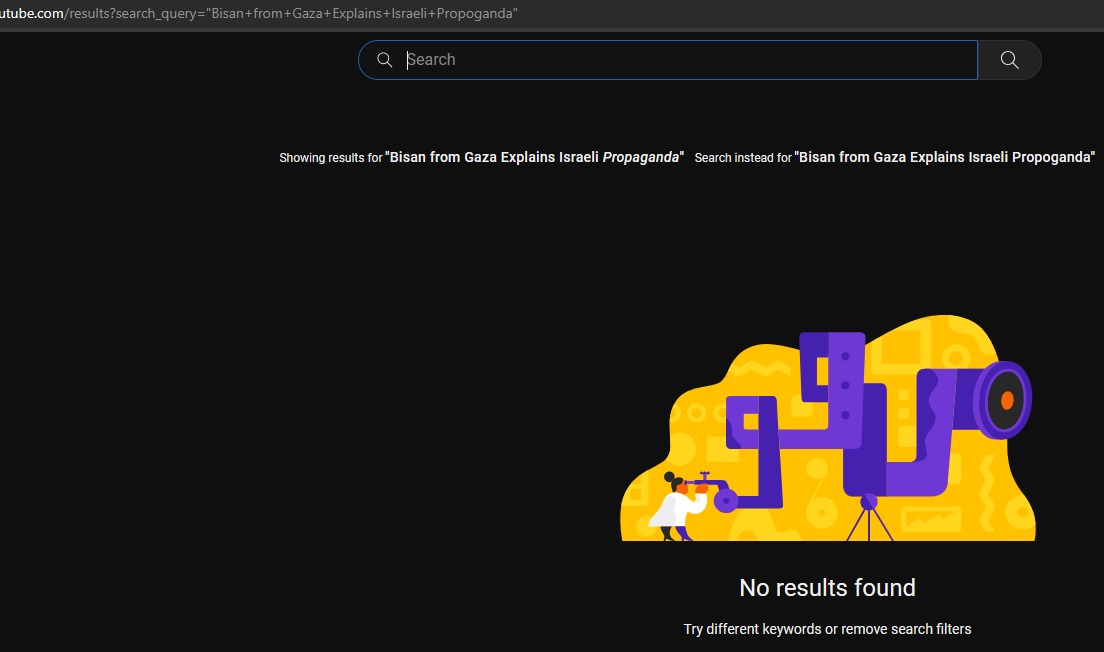Click the telescope lens with orange center
The image size is (1104, 652).
click(1004, 400)
